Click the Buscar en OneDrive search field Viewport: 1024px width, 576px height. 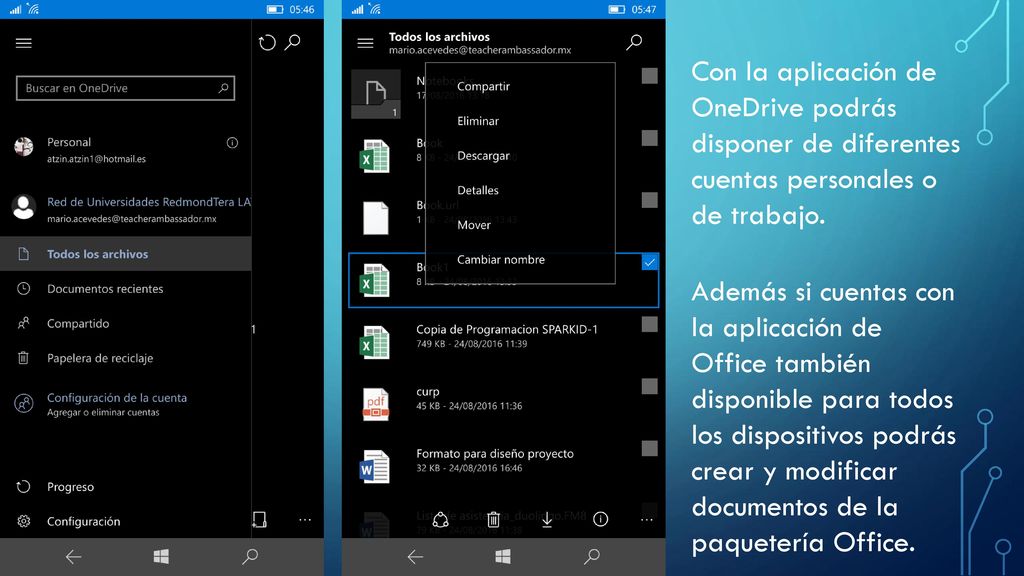pyautogui.click(x=125, y=88)
